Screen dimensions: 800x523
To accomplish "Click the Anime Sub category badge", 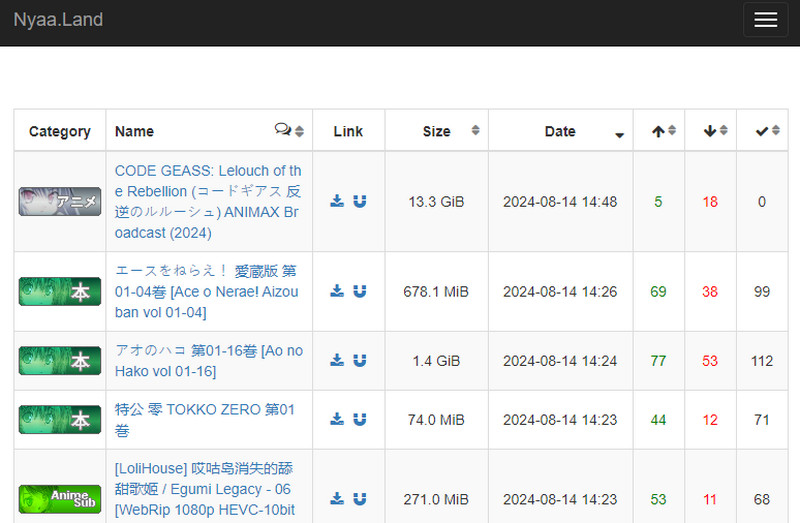I will [x=60, y=498].
